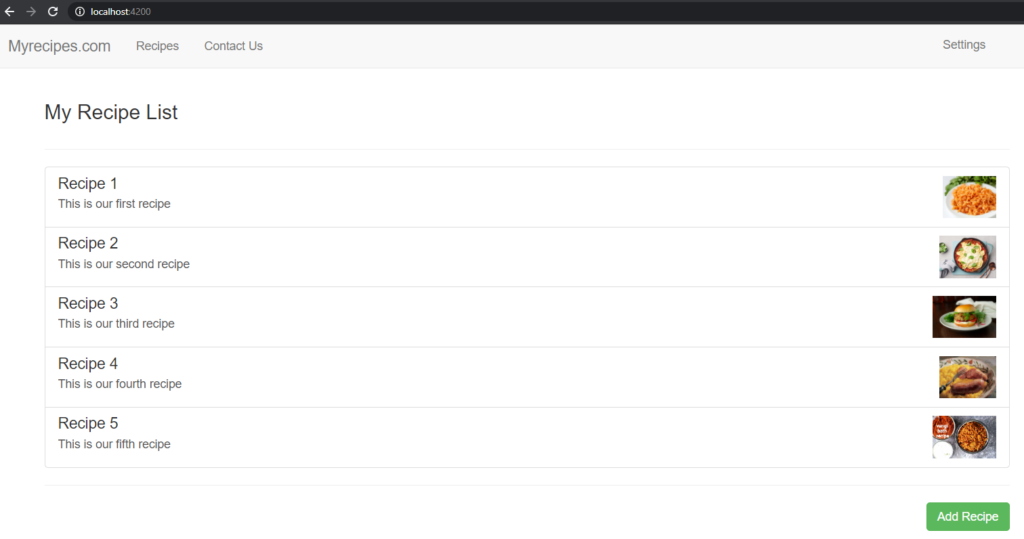1024x539 pixels.
Task: Select the Recipe 4 list item
Action: pos(527,377)
